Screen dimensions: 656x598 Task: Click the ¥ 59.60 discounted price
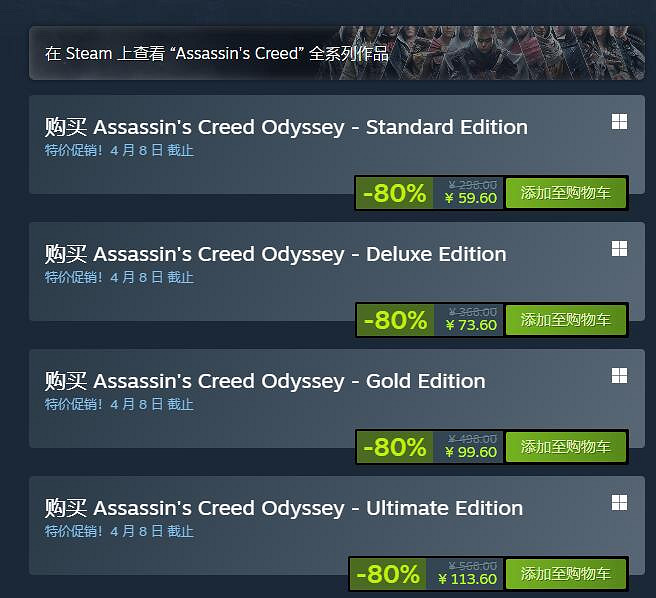point(471,198)
